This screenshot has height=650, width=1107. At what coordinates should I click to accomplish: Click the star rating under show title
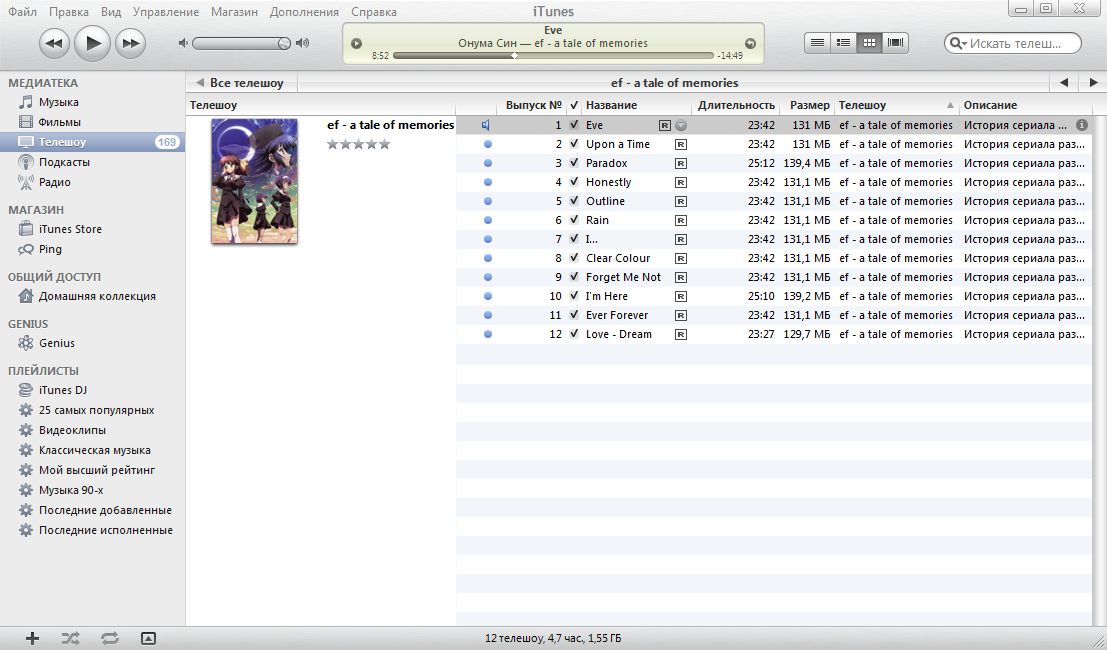point(358,145)
